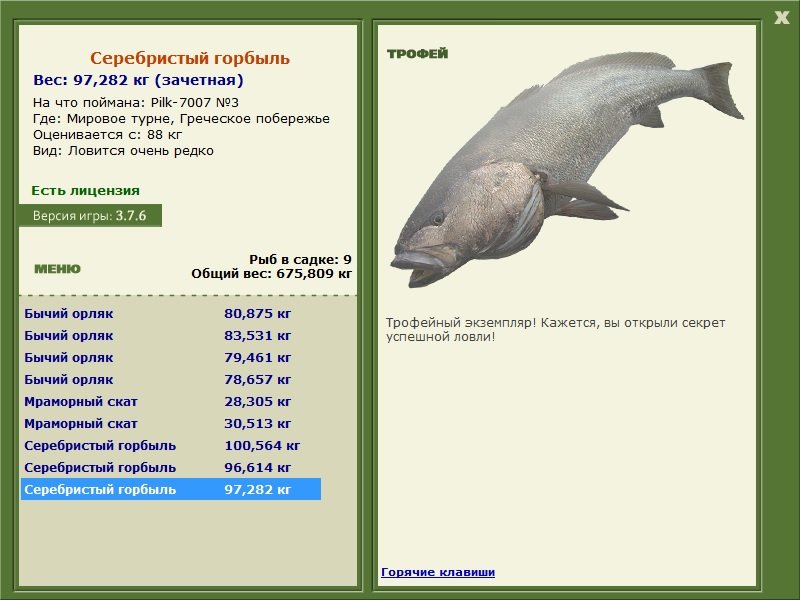Image resolution: width=800 pixels, height=600 pixels.
Task: Click Оценивается с: 88 кг line
Action: pyautogui.click(x=107, y=135)
